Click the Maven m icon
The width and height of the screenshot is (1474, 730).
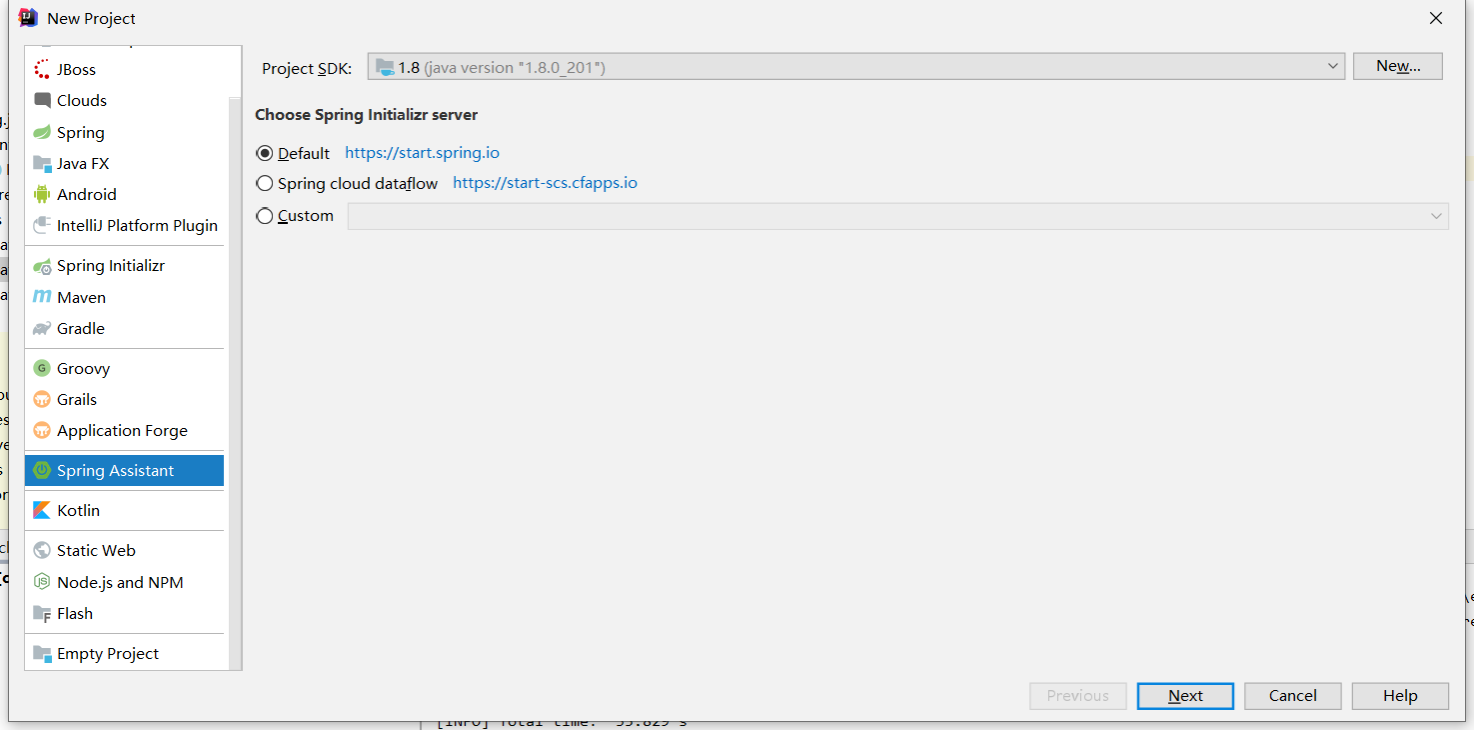(x=42, y=298)
